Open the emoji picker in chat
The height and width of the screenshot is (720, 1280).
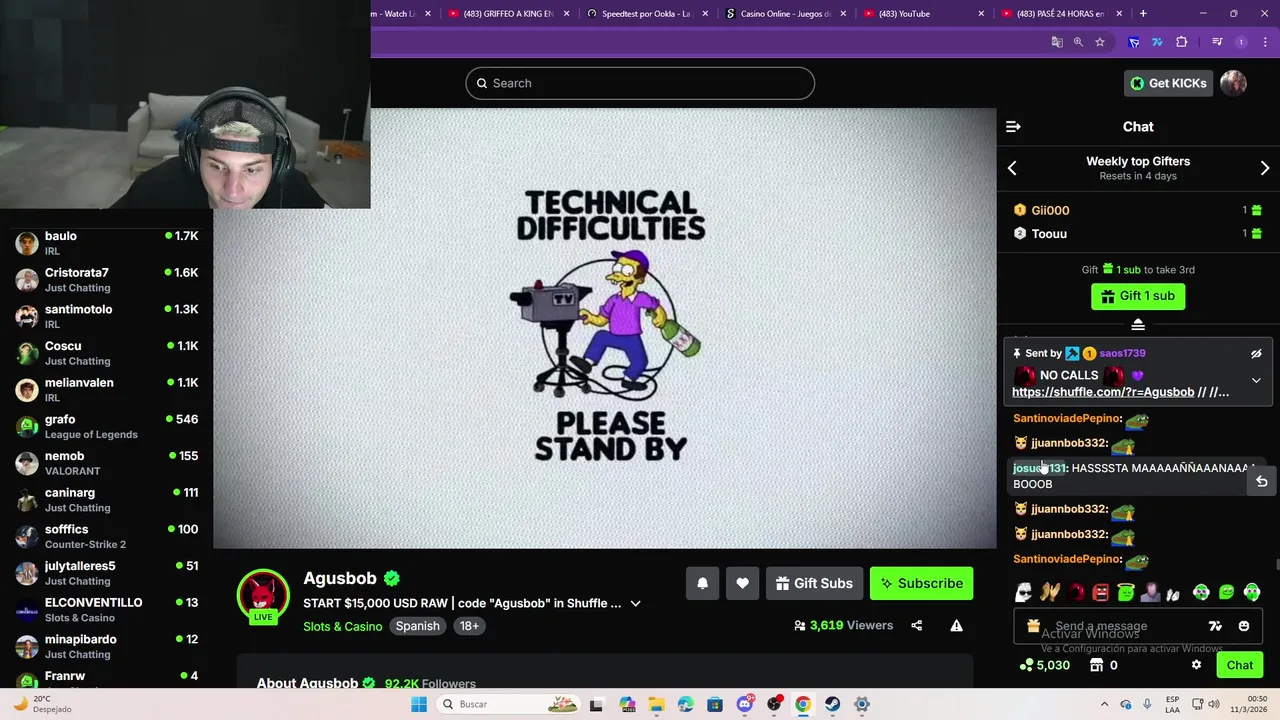click(x=1244, y=626)
